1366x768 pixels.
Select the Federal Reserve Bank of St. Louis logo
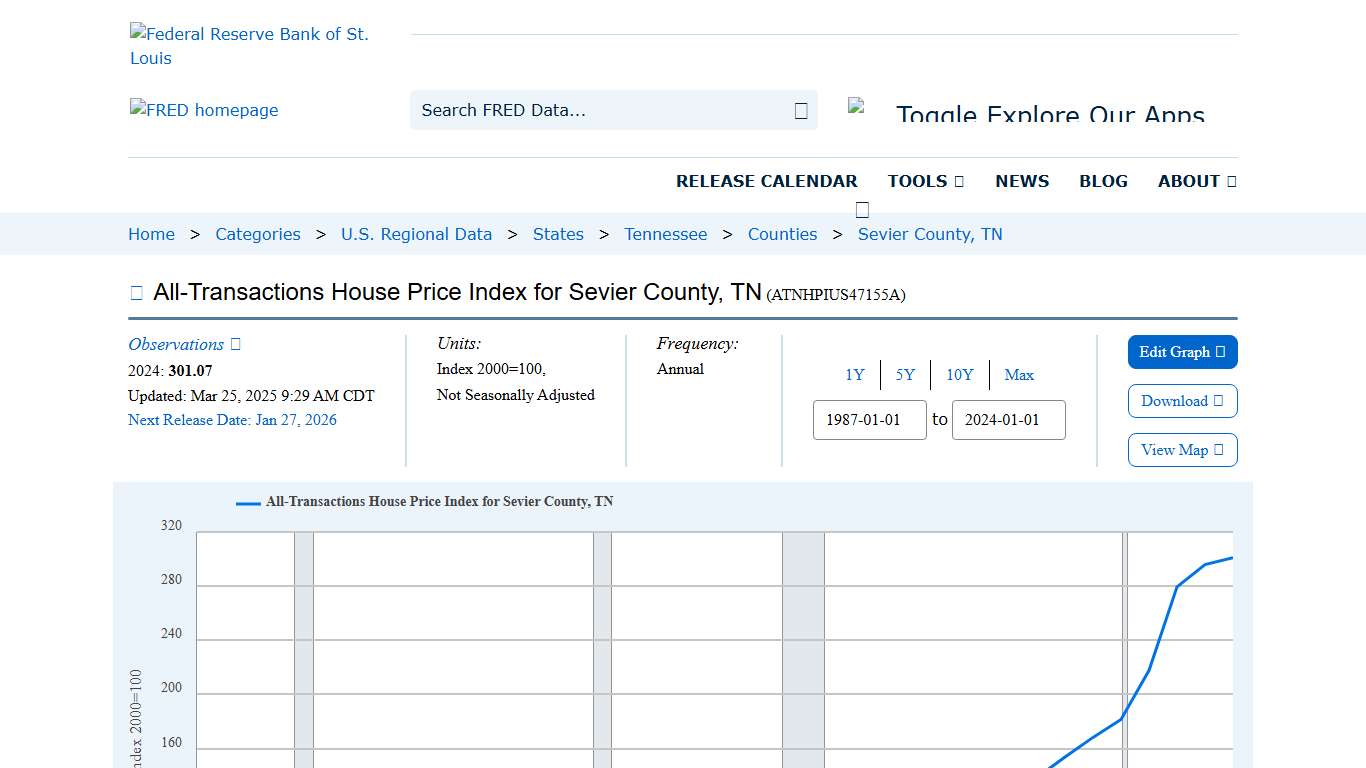[x=250, y=45]
